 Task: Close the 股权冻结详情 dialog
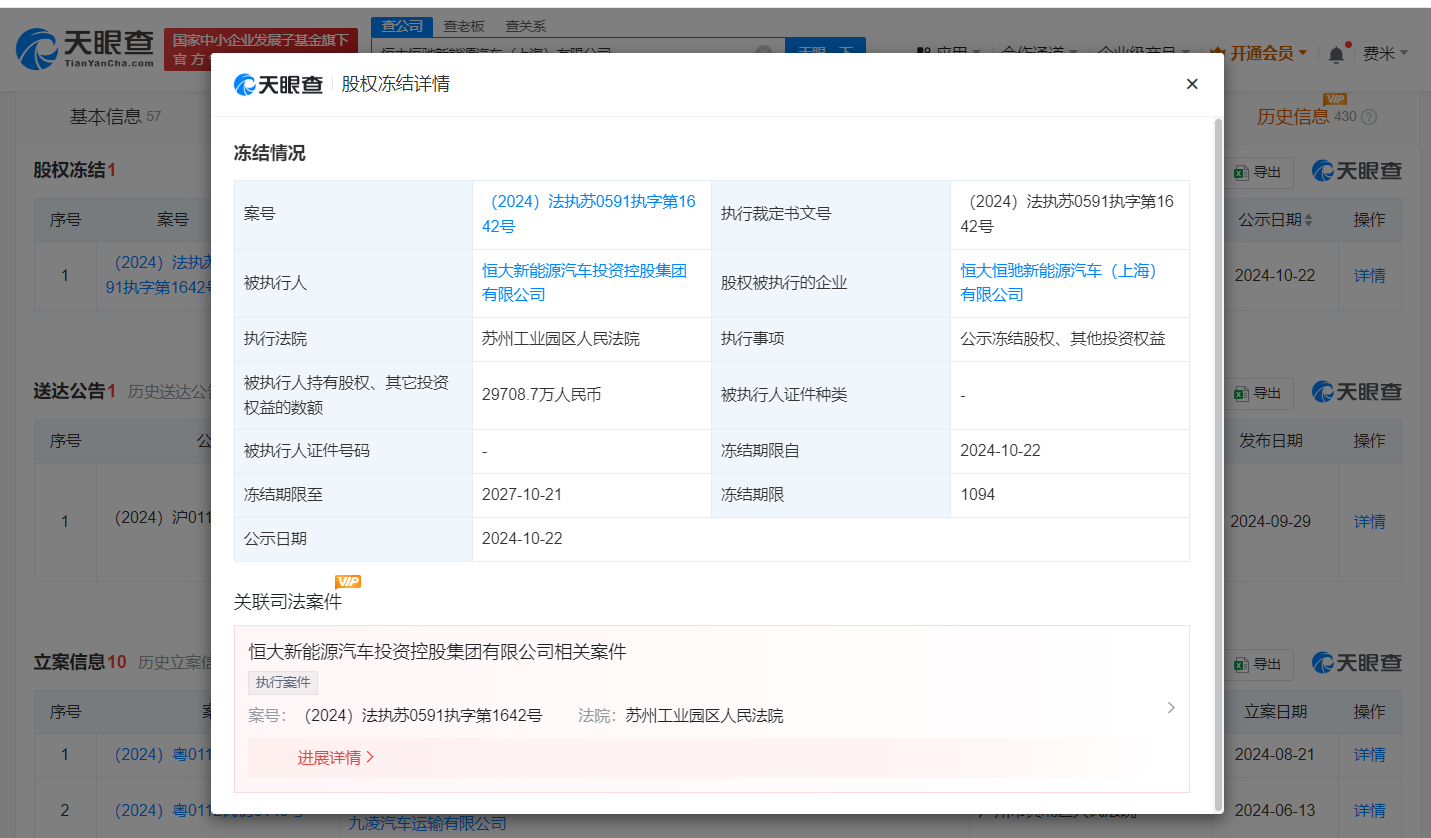1191,84
